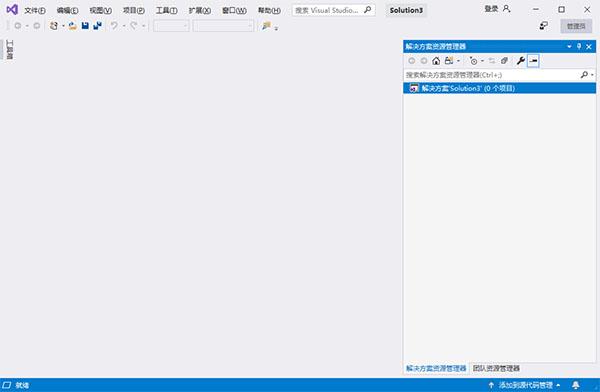The height and width of the screenshot is (392, 600).
Task: Open the Solution Explorer window options dropdown
Action: (569, 46)
